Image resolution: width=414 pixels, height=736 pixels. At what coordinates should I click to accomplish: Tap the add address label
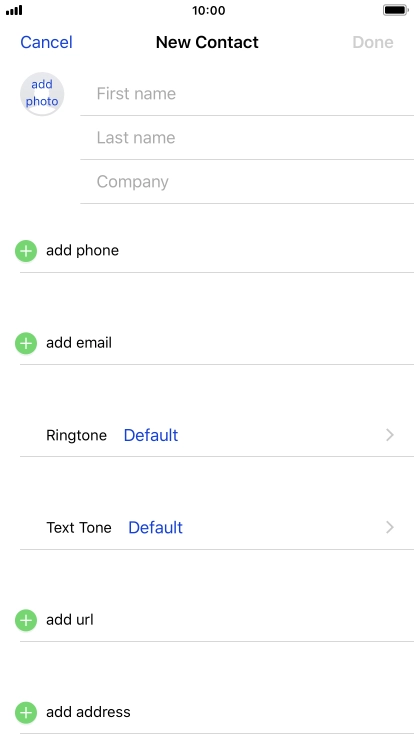click(x=88, y=713)
